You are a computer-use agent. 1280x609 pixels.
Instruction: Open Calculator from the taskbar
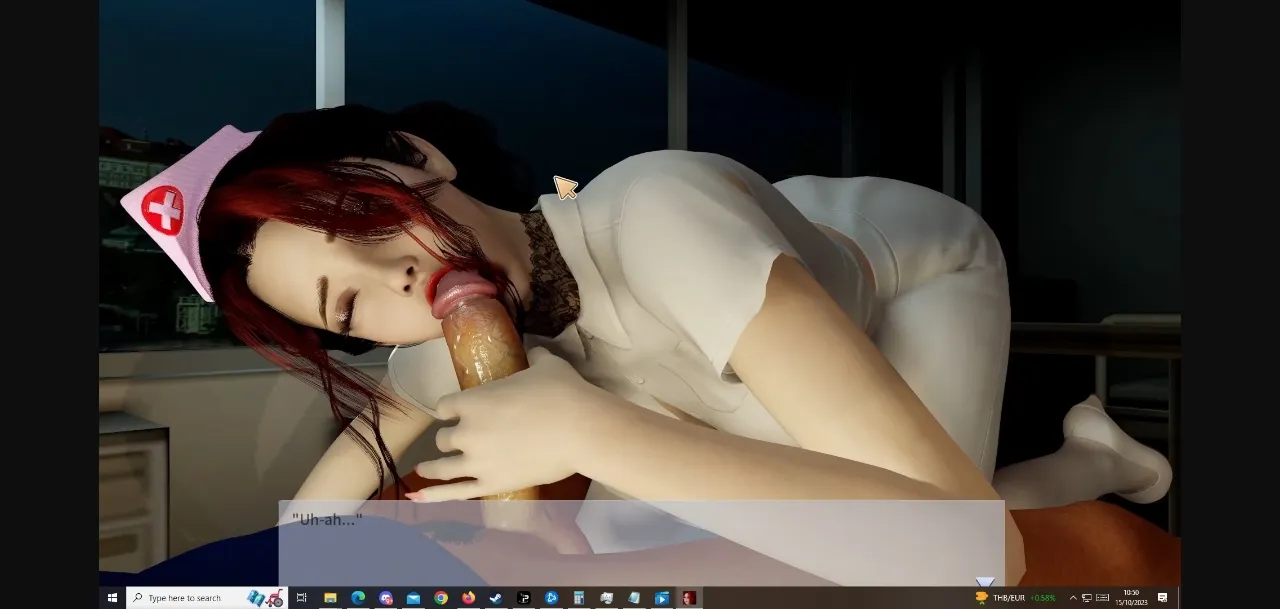pyautogui.click(x=578, y=597)
